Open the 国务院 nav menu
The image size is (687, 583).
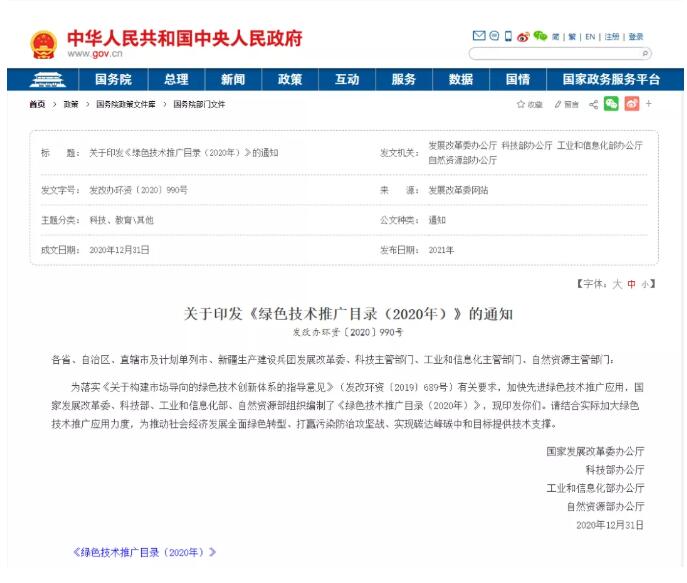point(113,79)
